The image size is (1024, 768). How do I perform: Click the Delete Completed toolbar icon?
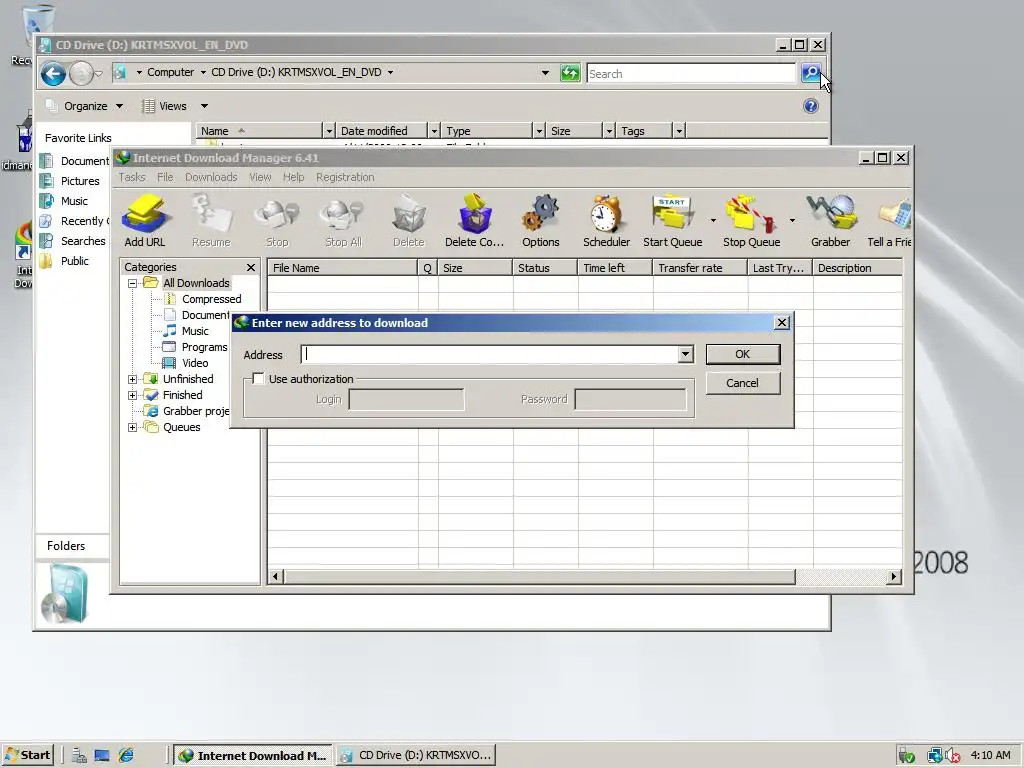pyautogui.click(x=474, y=220)
